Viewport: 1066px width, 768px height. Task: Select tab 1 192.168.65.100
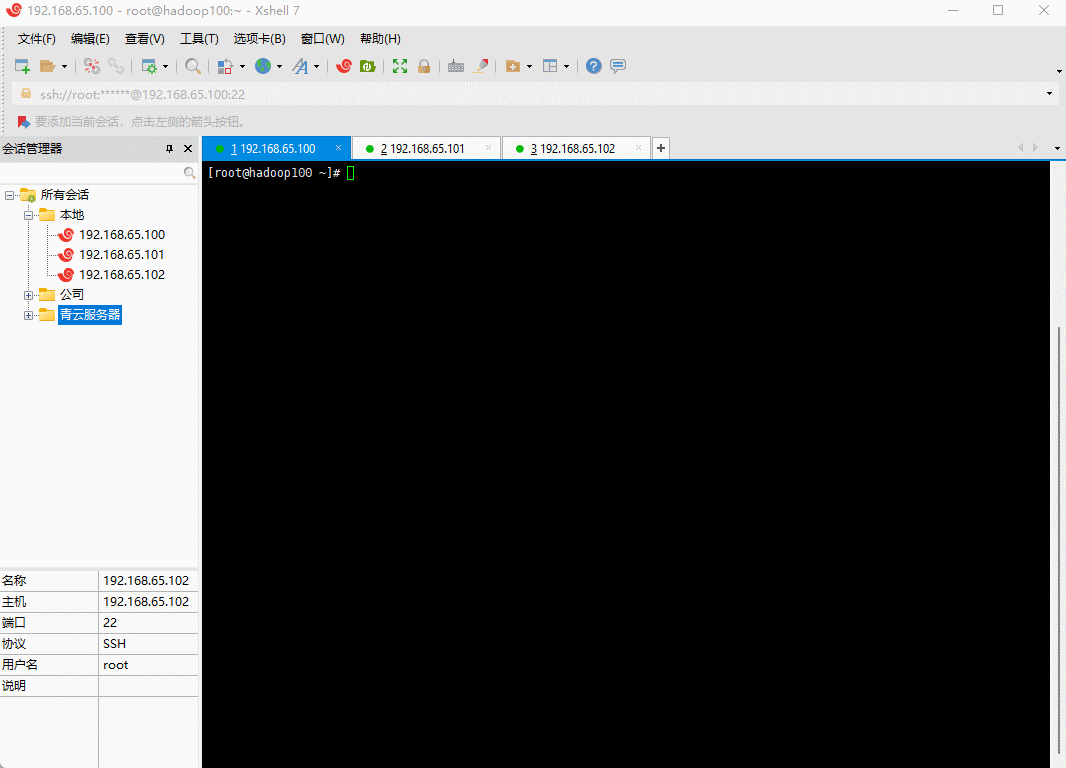click(277, 149)
